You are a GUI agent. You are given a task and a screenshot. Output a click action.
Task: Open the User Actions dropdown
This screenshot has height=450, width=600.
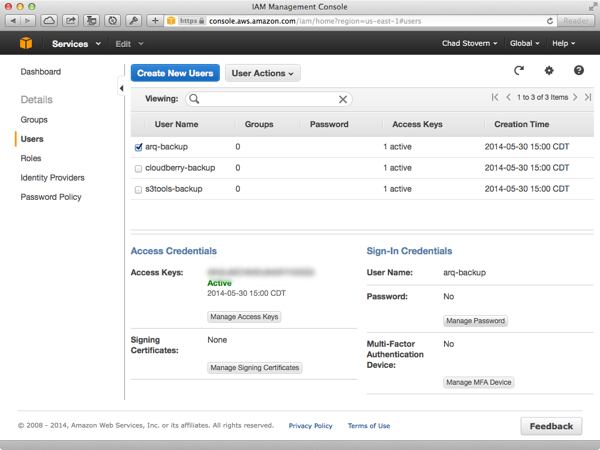(x=262, y=73)
